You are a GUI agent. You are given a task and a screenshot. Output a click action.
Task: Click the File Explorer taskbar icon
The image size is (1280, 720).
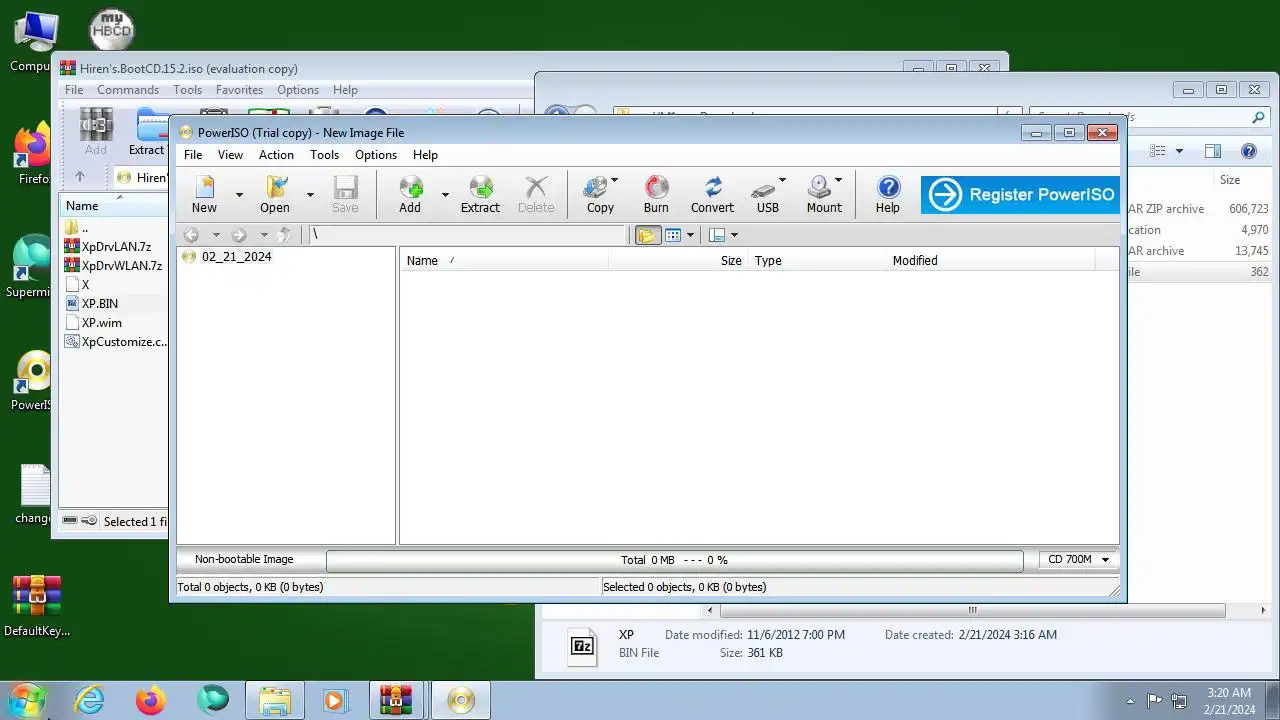click(275, 700)
